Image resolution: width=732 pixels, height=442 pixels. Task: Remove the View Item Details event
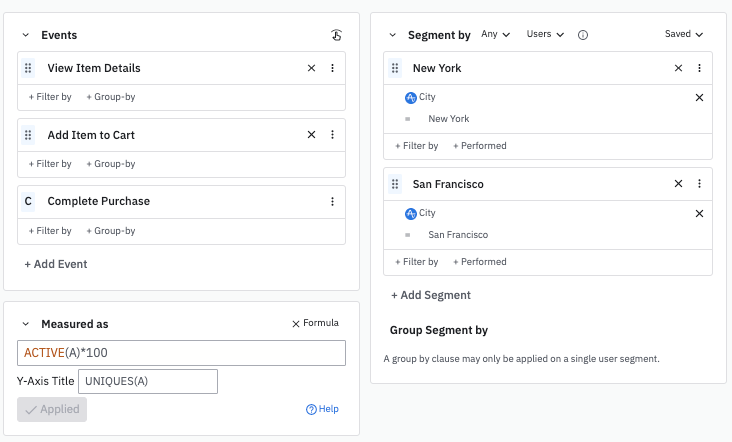point(311,68)
